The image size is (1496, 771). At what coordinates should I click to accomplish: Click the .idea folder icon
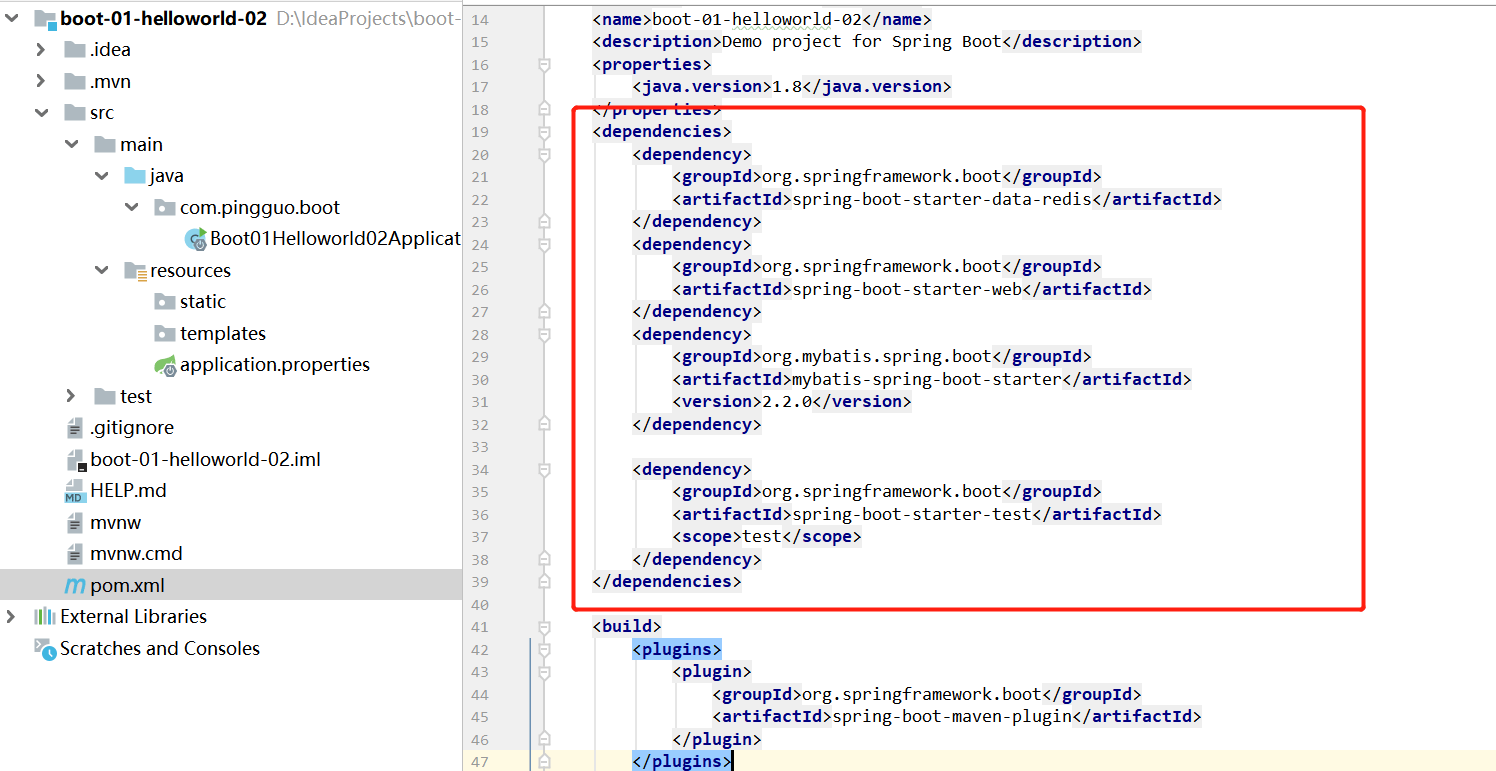(x=74, y=49)
